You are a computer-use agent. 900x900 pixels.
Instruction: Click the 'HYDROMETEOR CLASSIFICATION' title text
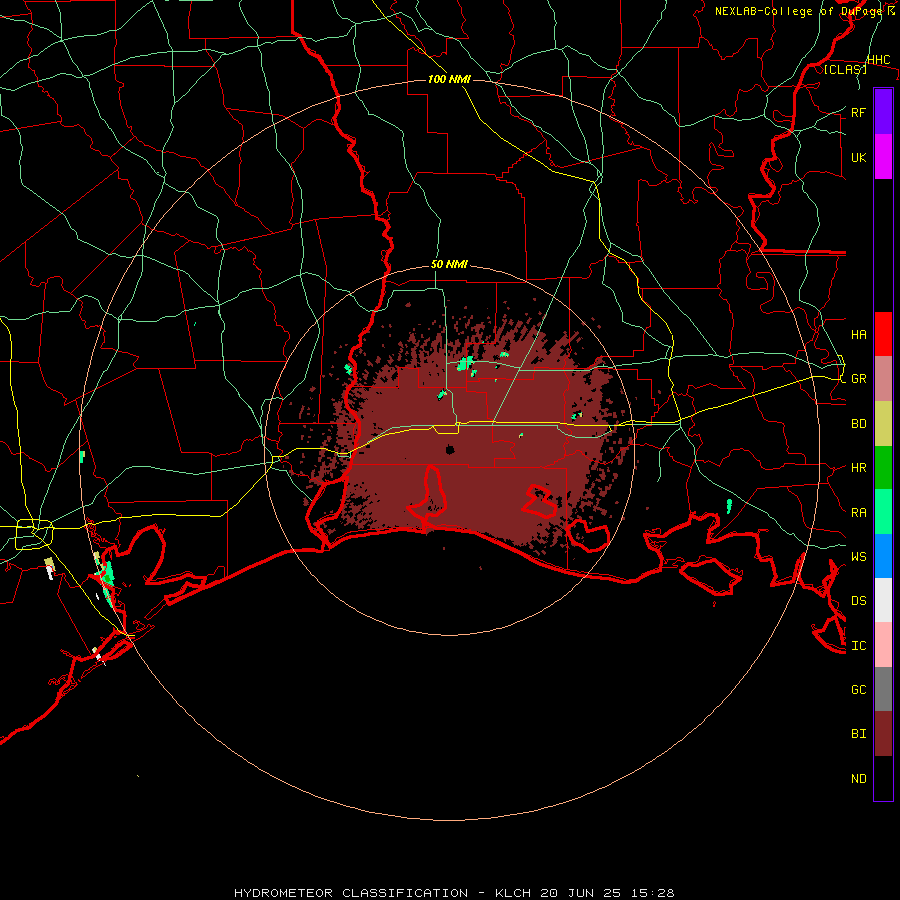click(351, 893)
